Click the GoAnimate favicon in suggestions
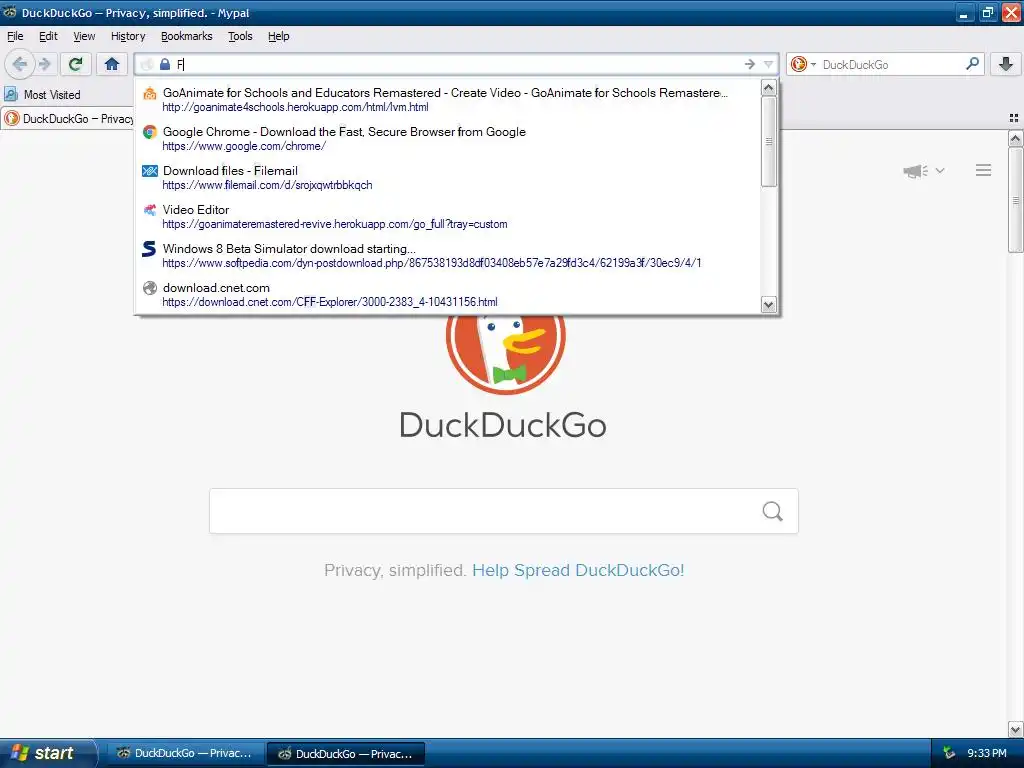 pyautogui.click(x=150, y=93)
